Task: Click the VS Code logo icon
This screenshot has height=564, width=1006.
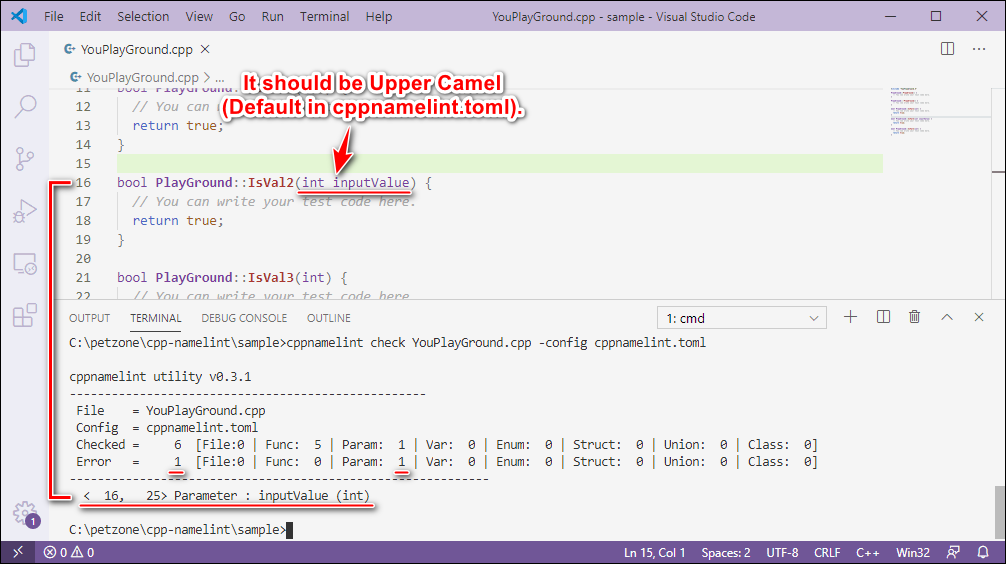Action: point(19,16)
